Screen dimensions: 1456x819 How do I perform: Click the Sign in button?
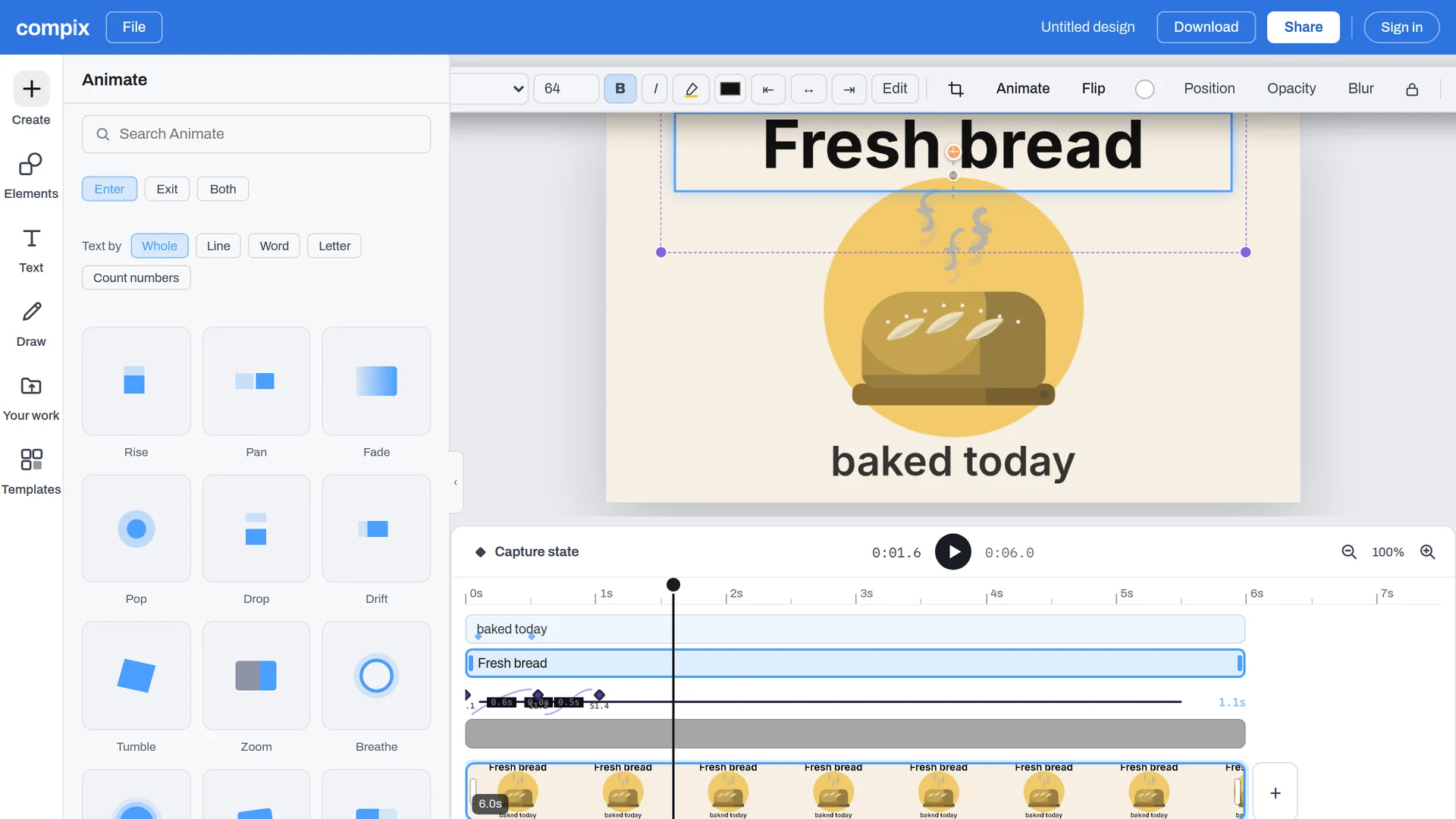1401,27
